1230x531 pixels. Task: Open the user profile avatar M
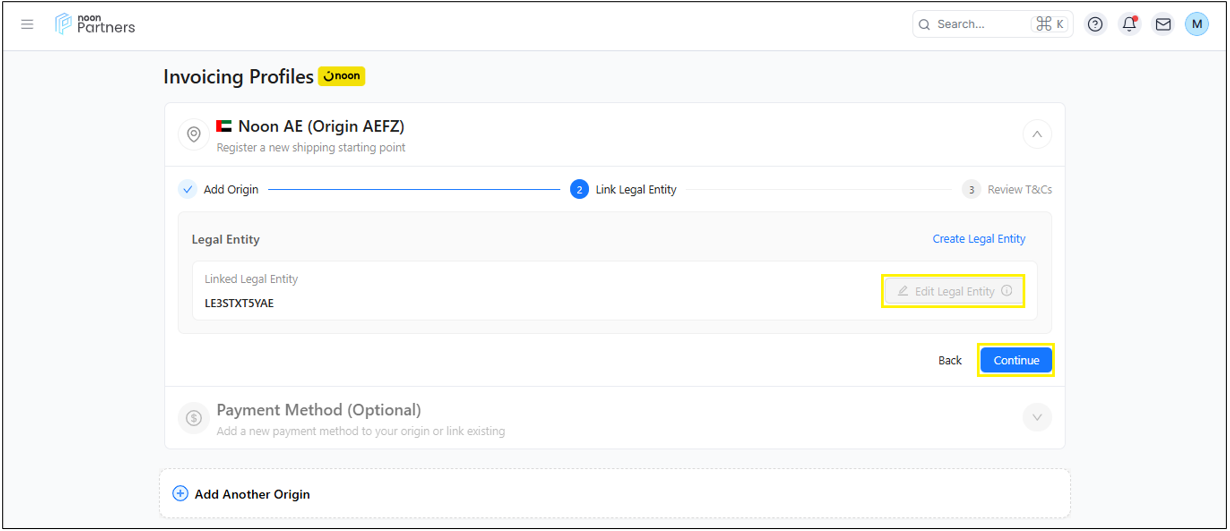tap(1197, 24)
